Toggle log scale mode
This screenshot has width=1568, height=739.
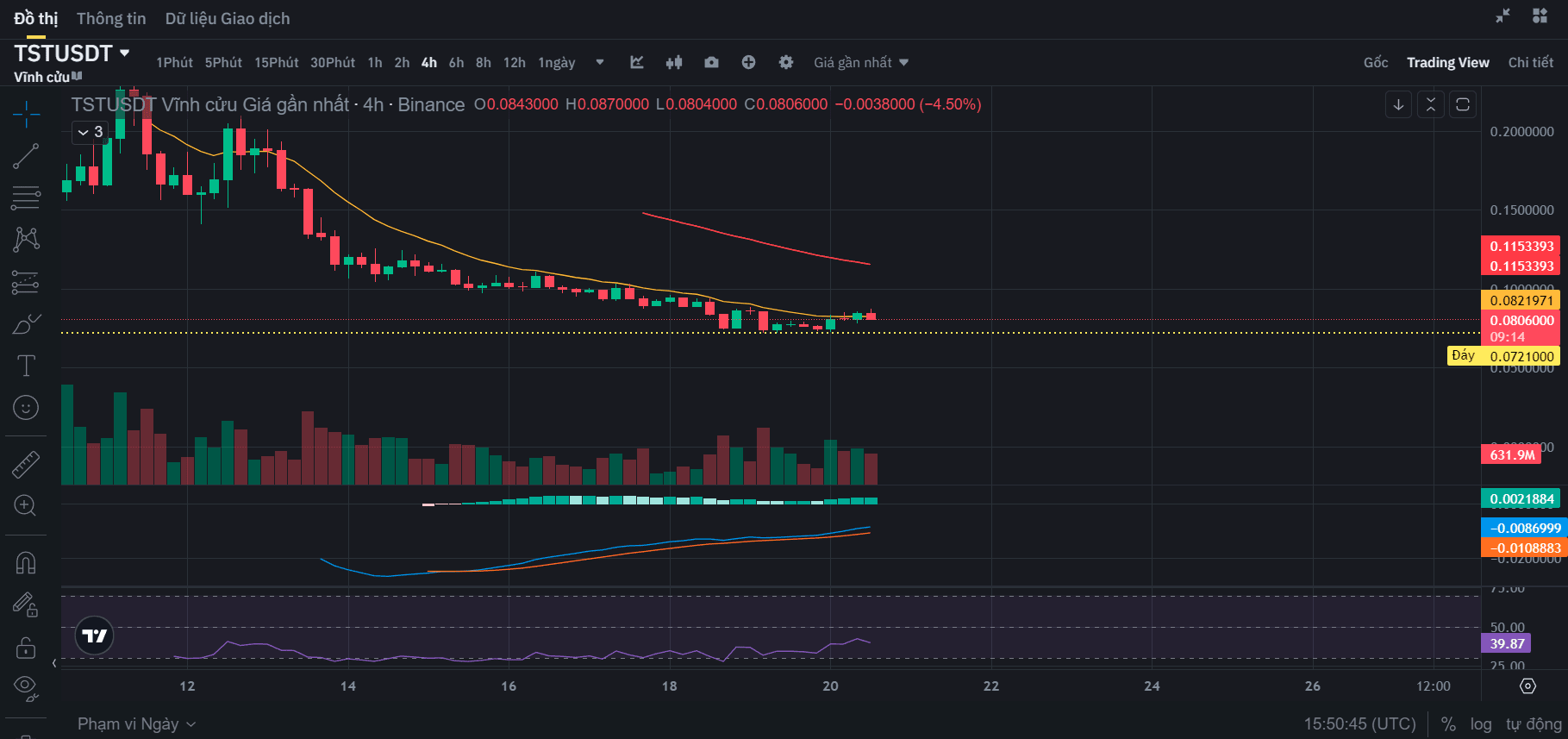pos(1481,724)
